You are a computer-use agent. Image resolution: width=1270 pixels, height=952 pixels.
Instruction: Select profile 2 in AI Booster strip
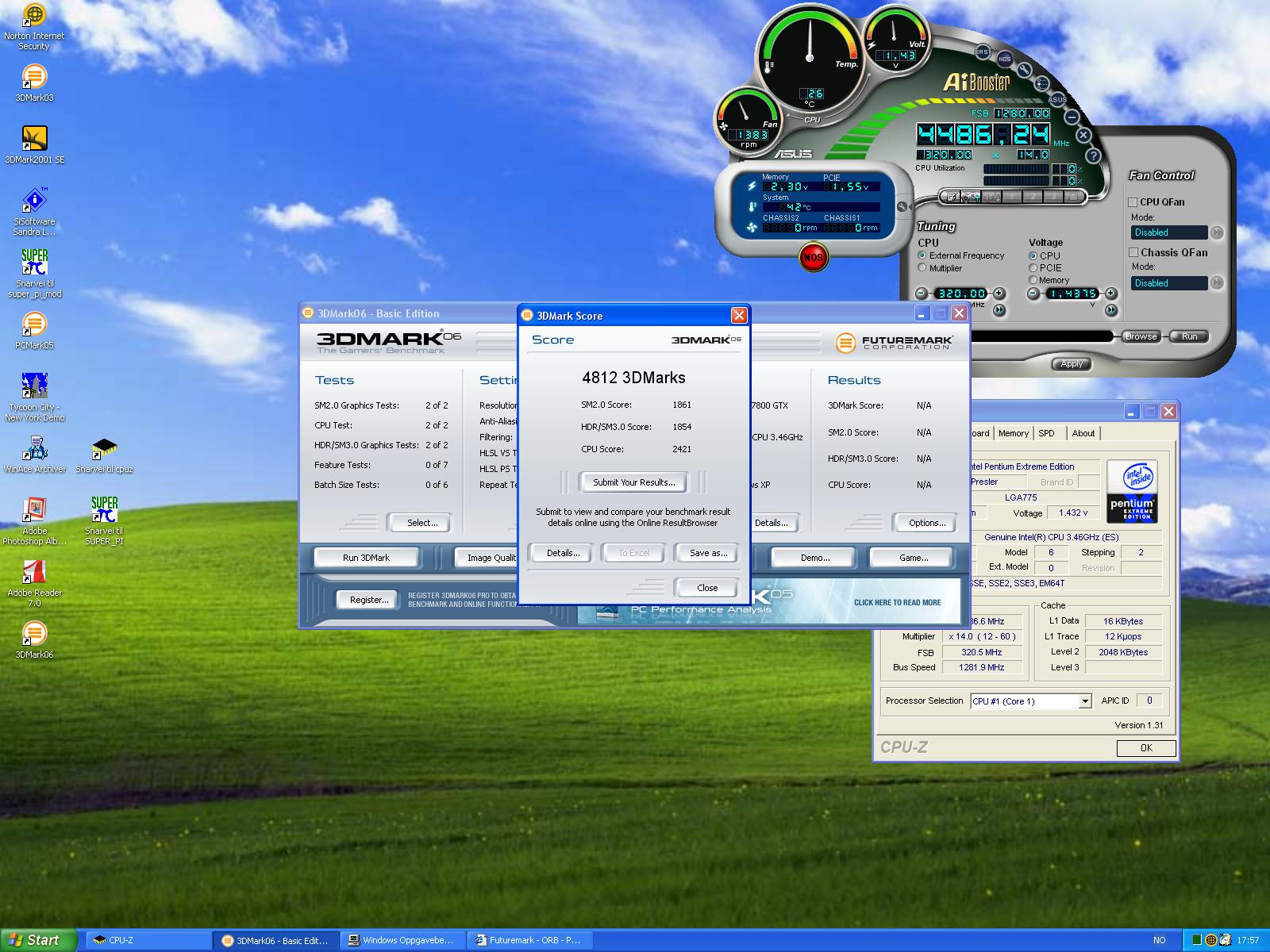pyautogui.click(x=1033, y=196)
